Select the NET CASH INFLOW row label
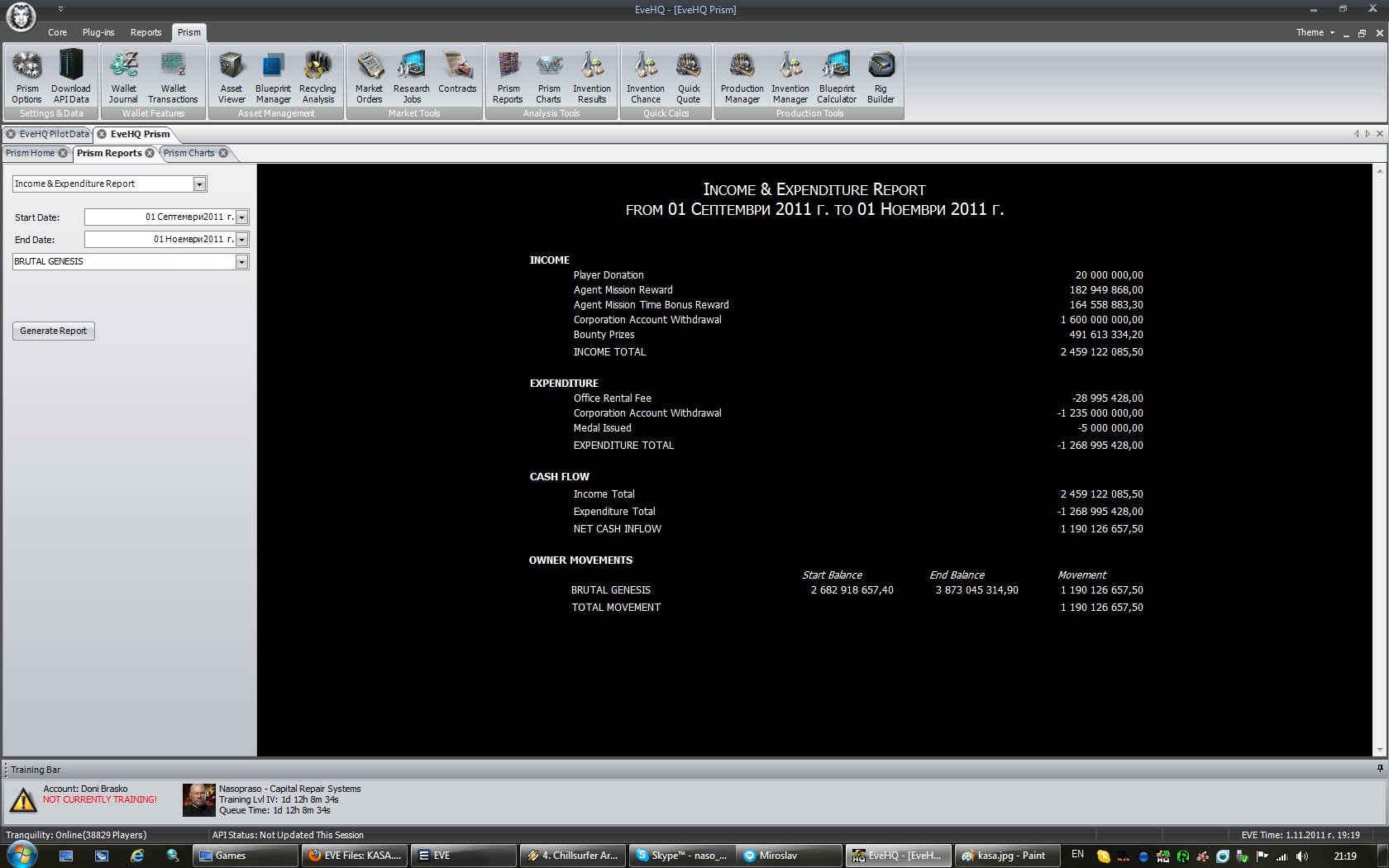 (618, 529)
